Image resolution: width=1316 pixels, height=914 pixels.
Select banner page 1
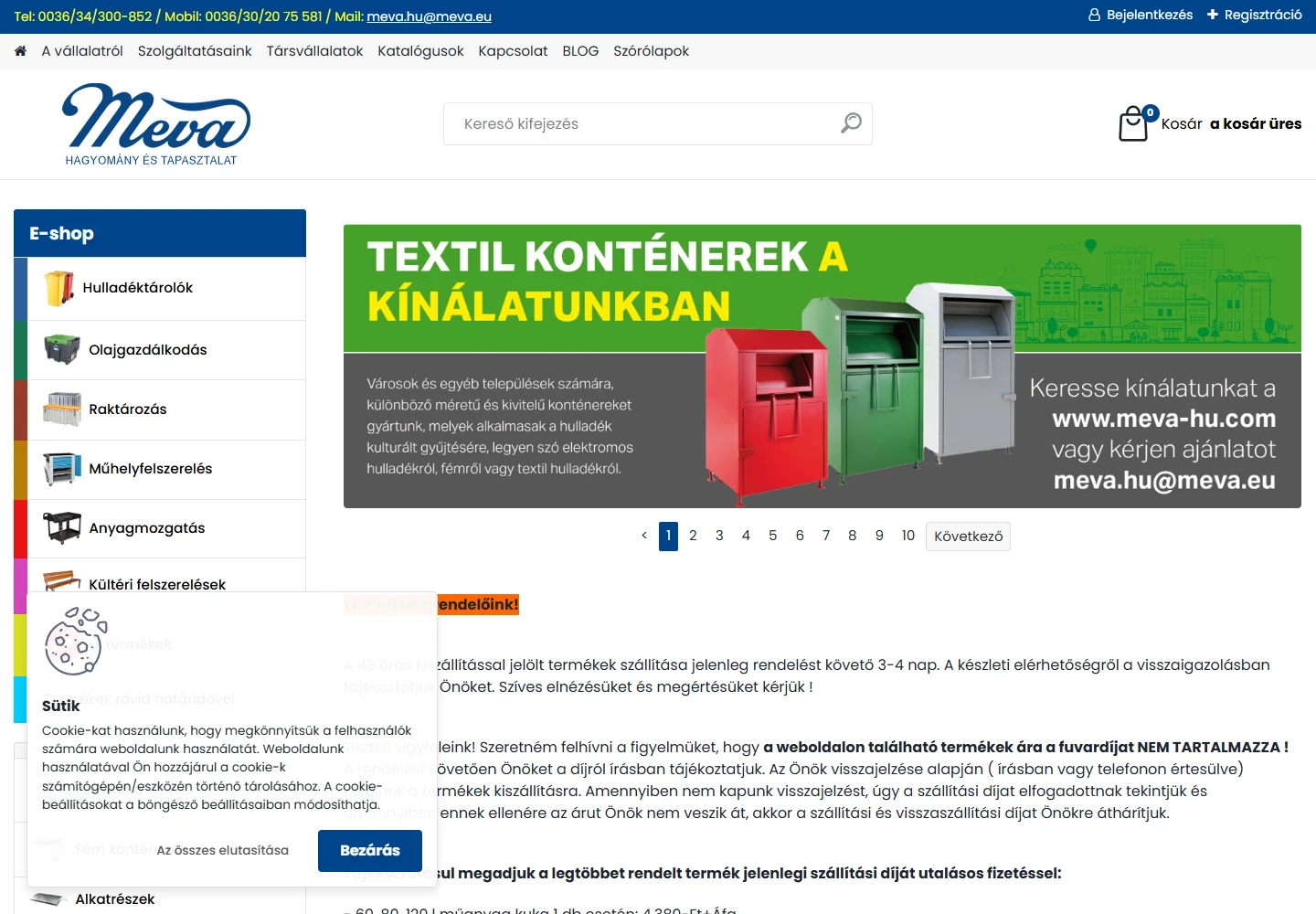coord(668,536)
